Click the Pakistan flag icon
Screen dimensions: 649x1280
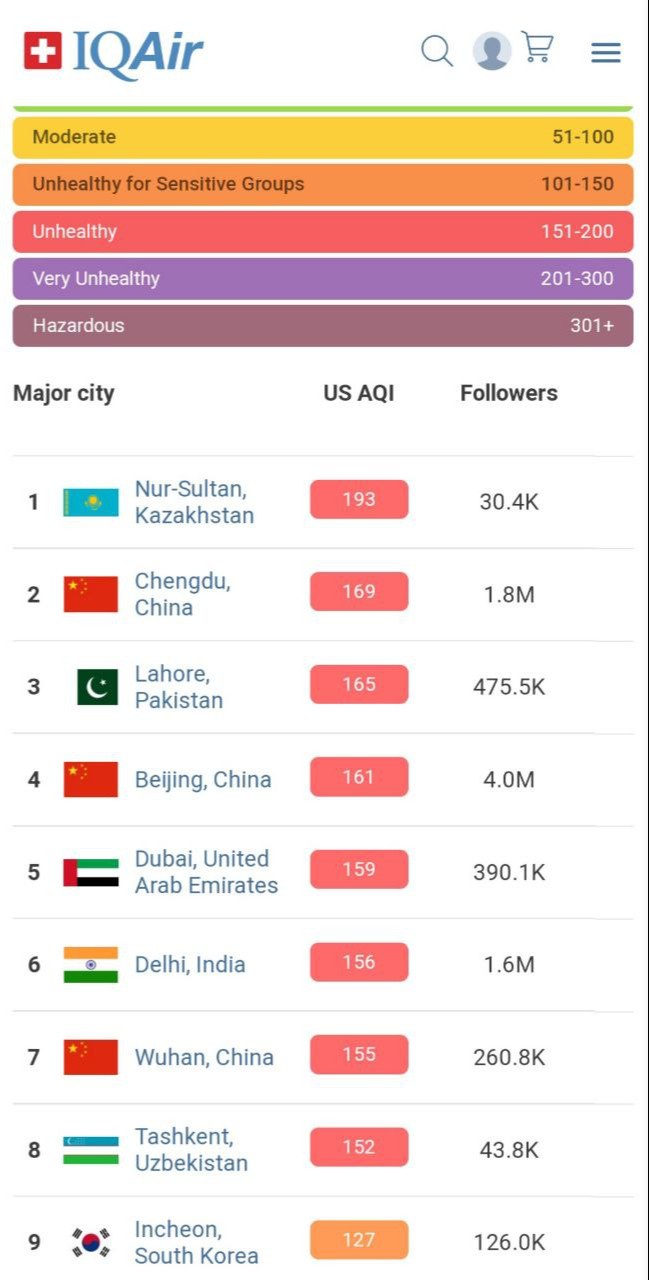click(x=97, y=687)
